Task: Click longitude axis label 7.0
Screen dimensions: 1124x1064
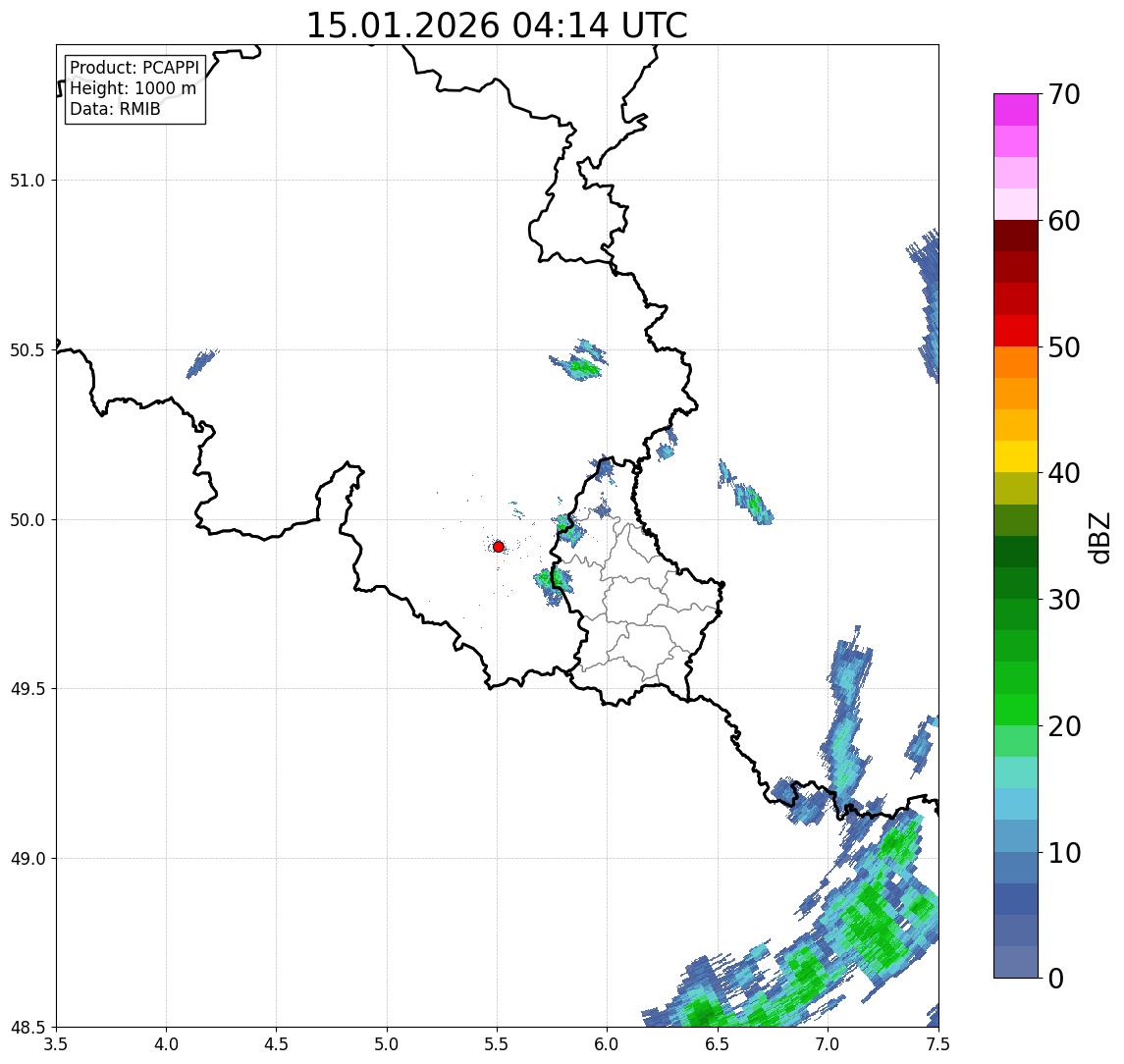Action: coord(828,1044)
